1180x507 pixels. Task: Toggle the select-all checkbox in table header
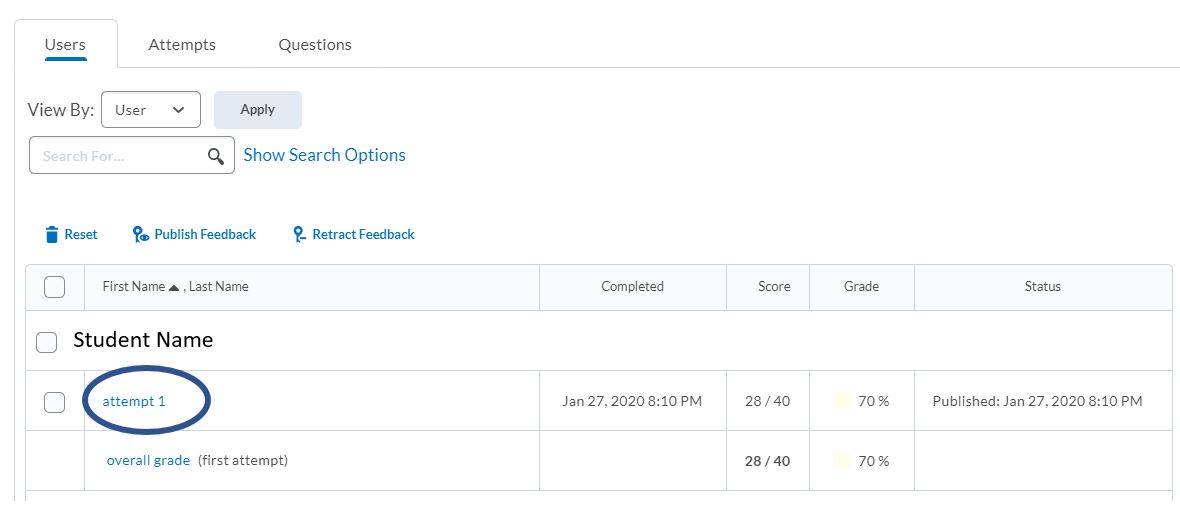55,287
